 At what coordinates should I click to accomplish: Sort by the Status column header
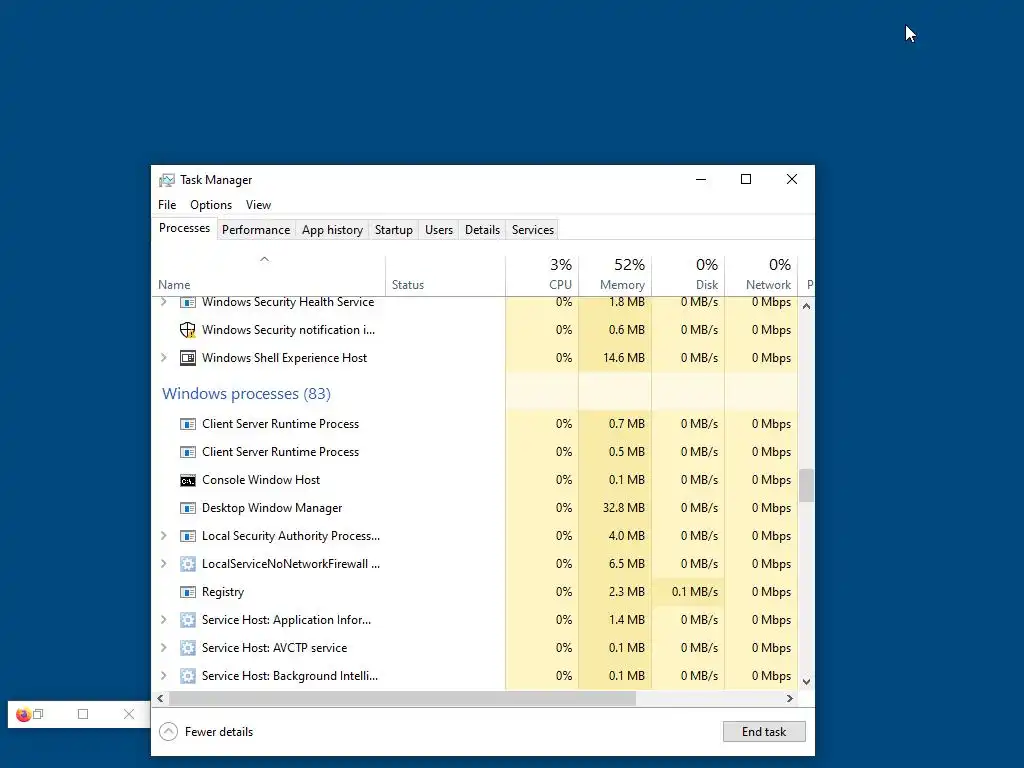445,276
